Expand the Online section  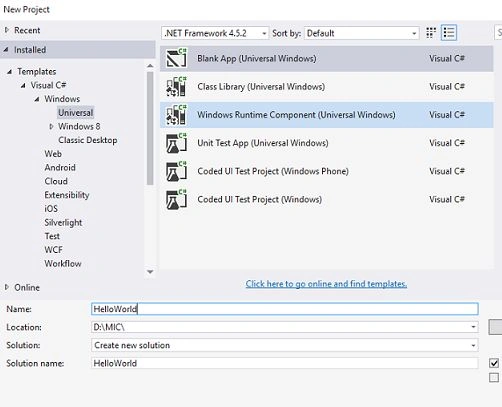pyautogui.click(x=7, y=287)
